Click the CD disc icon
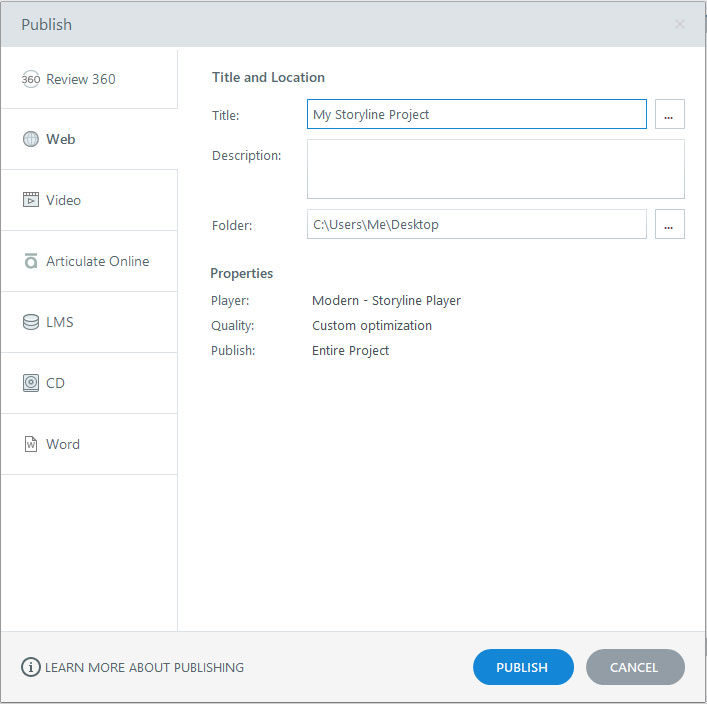The width and height of the screenshot is (707, 704). click(31, 383)
